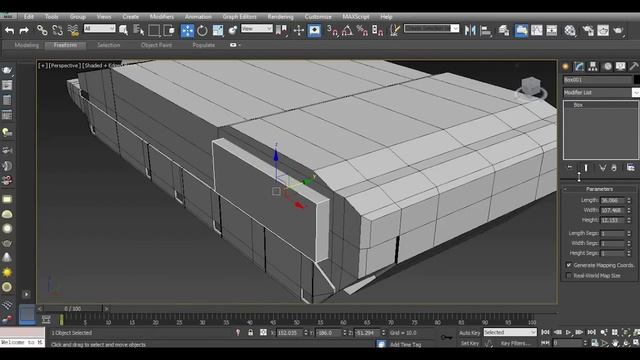Click the Curve Editor icon

pyautogui.click(x=536, y=30)
